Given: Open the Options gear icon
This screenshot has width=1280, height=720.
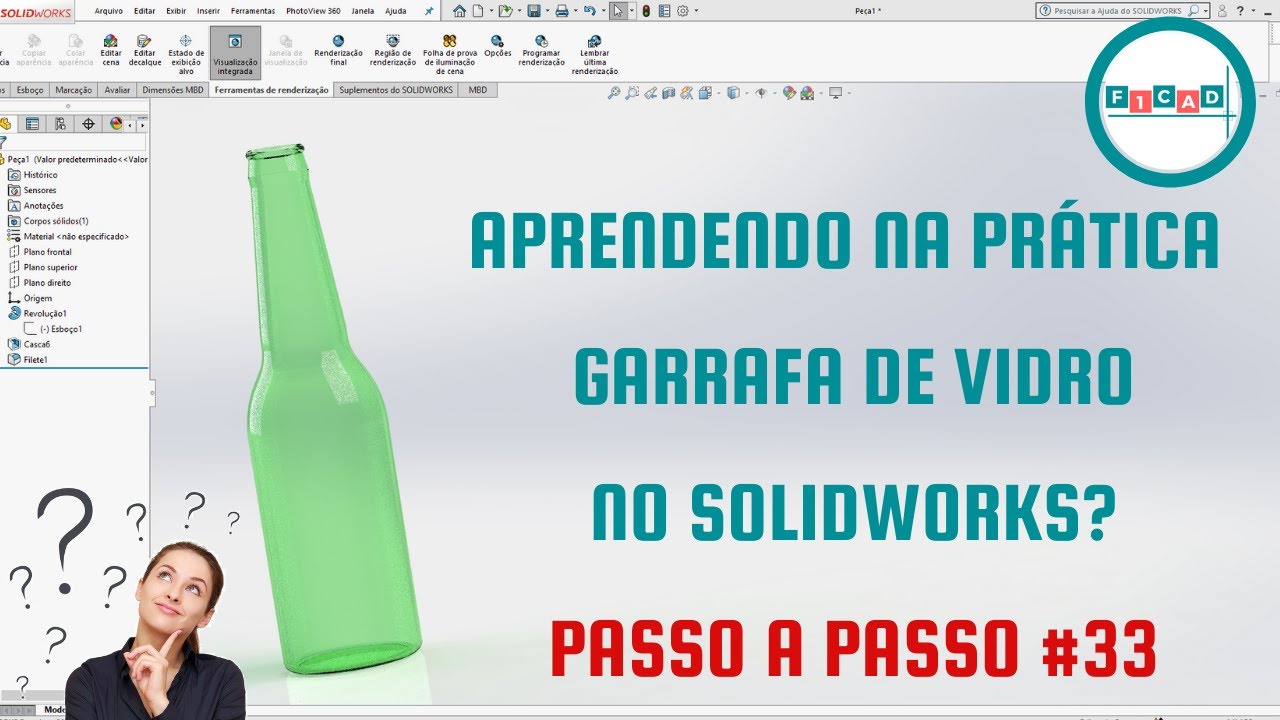Looking at the screenshot, I should [x=683, y=11].
